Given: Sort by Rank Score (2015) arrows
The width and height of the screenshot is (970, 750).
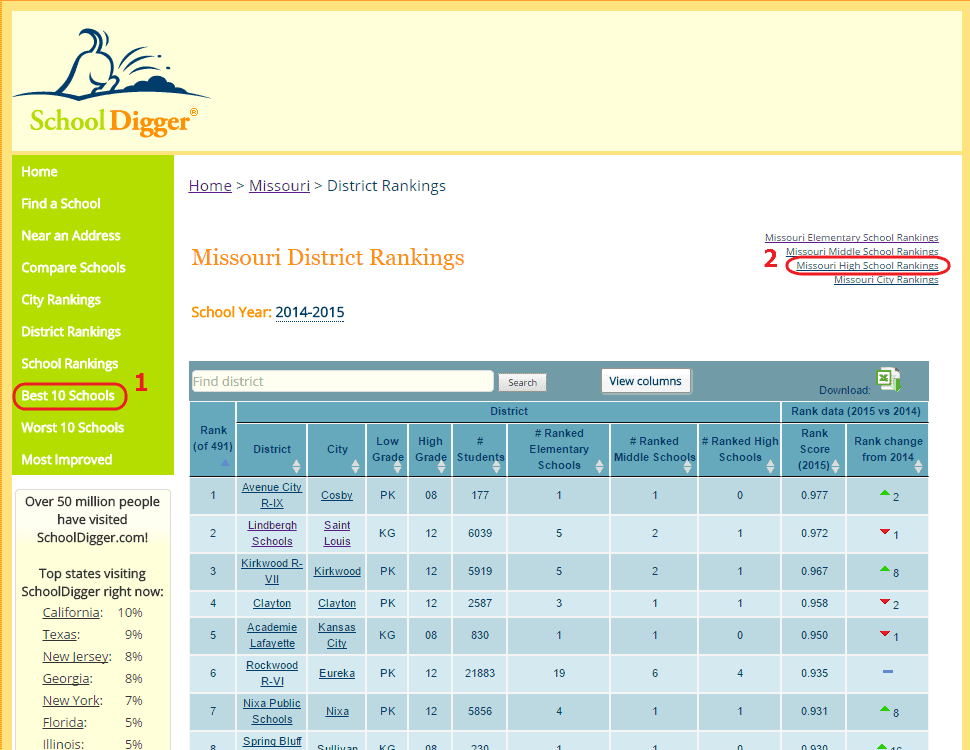Looking at the screenshot, I should point(837,466).
